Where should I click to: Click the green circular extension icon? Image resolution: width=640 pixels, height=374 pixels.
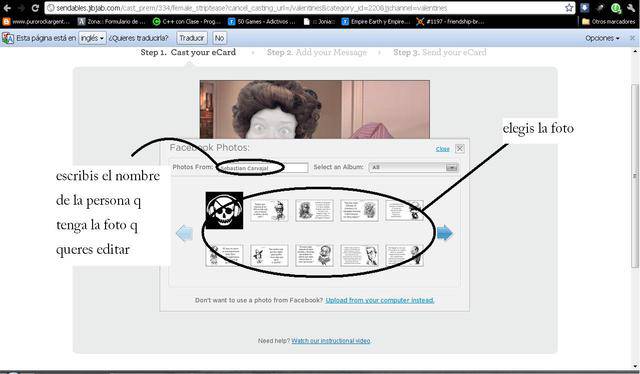(616, 8)
